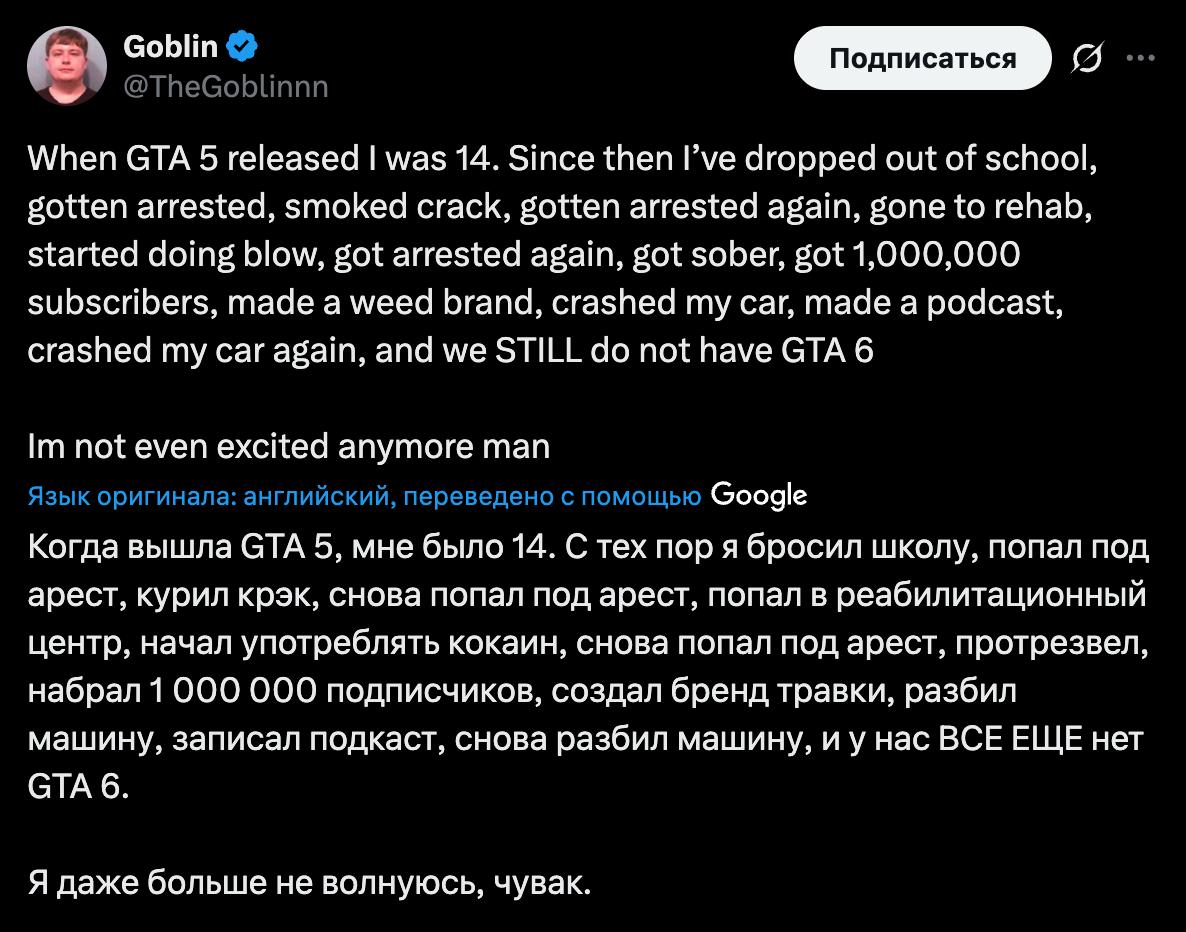Open Goblin's profile picture
1186x932 pixels.
coord(67,65)
